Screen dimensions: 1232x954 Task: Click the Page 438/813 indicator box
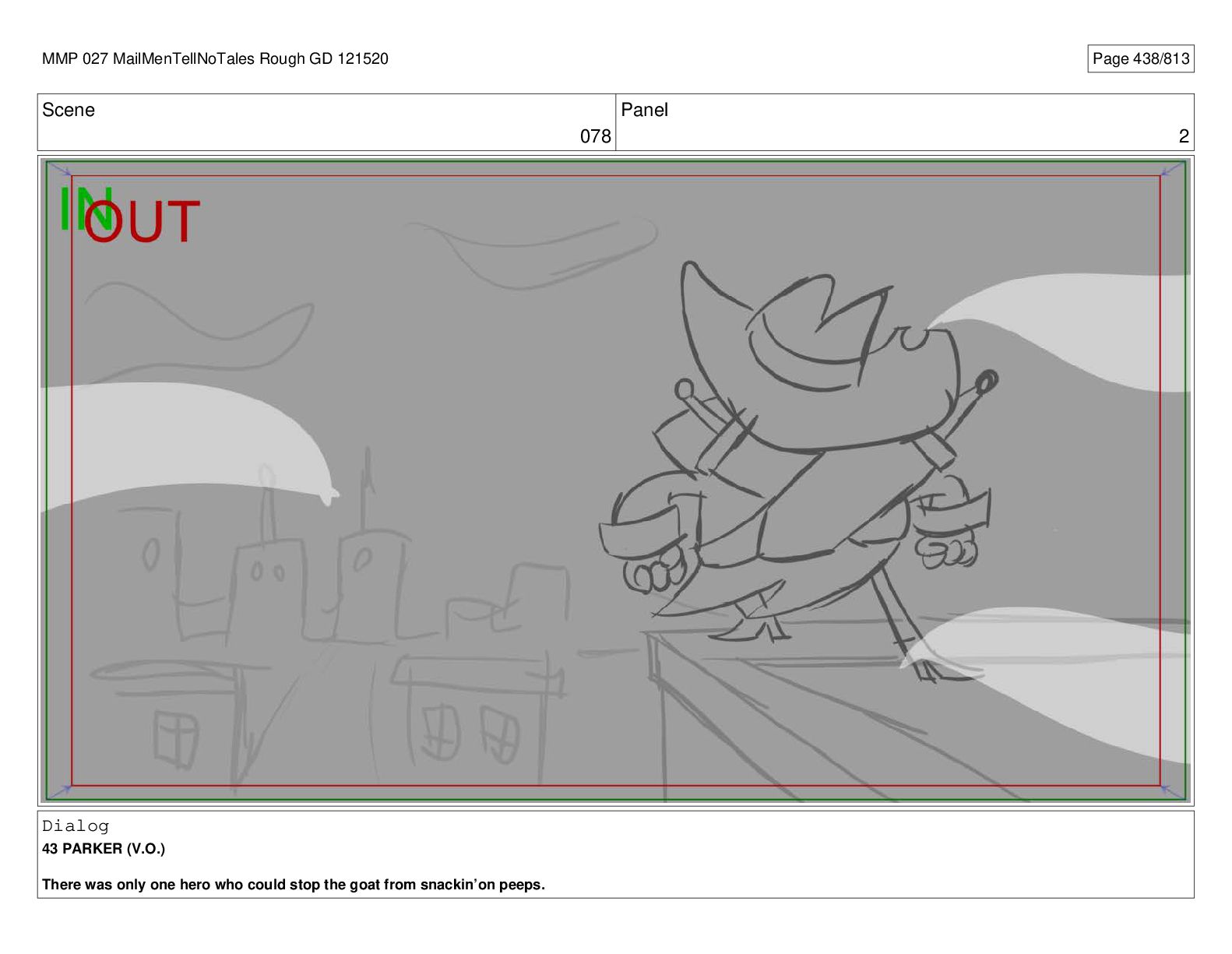[x=1140, y=59]
